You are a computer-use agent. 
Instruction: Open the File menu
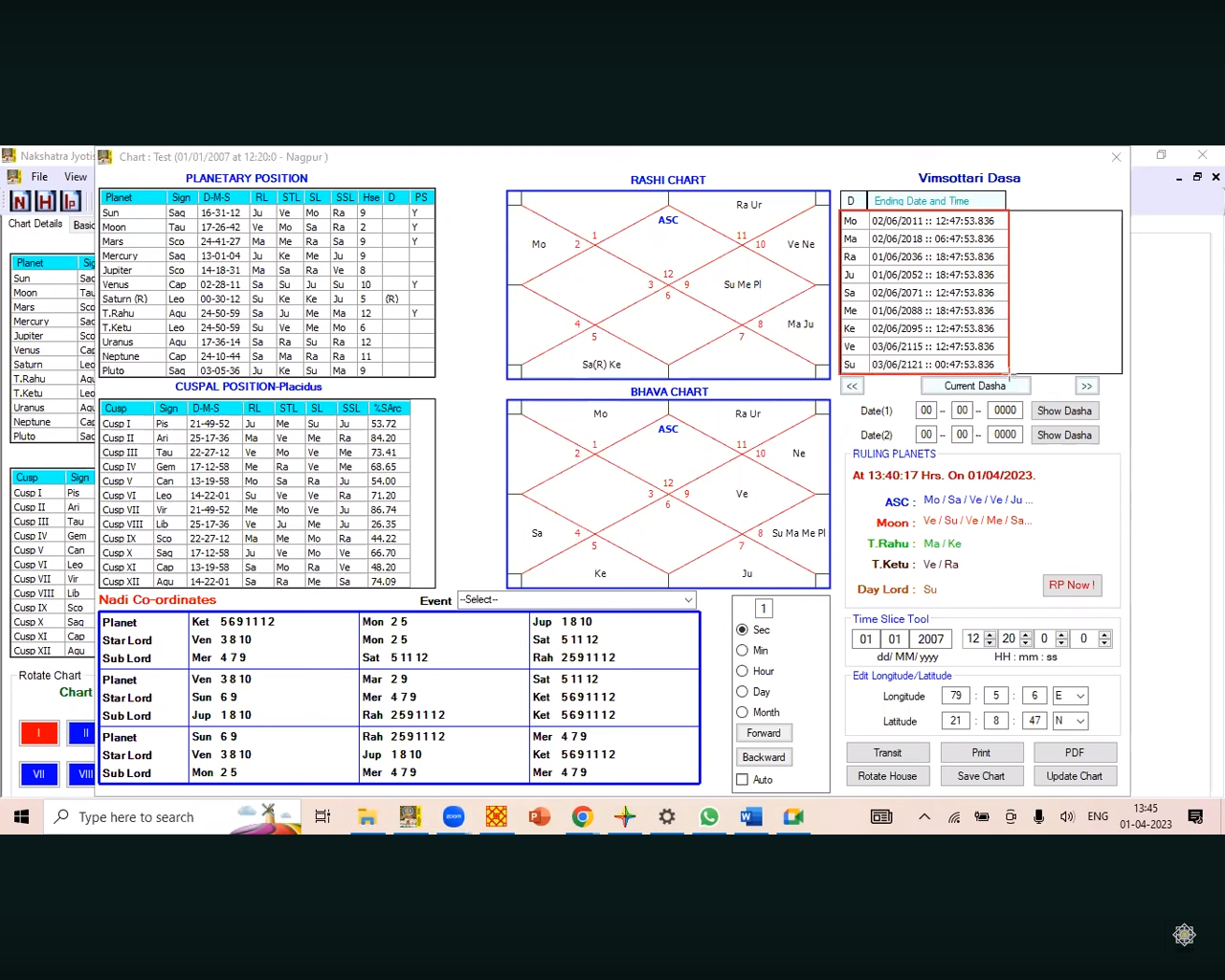pyautogui.click(x=39, y=177)
